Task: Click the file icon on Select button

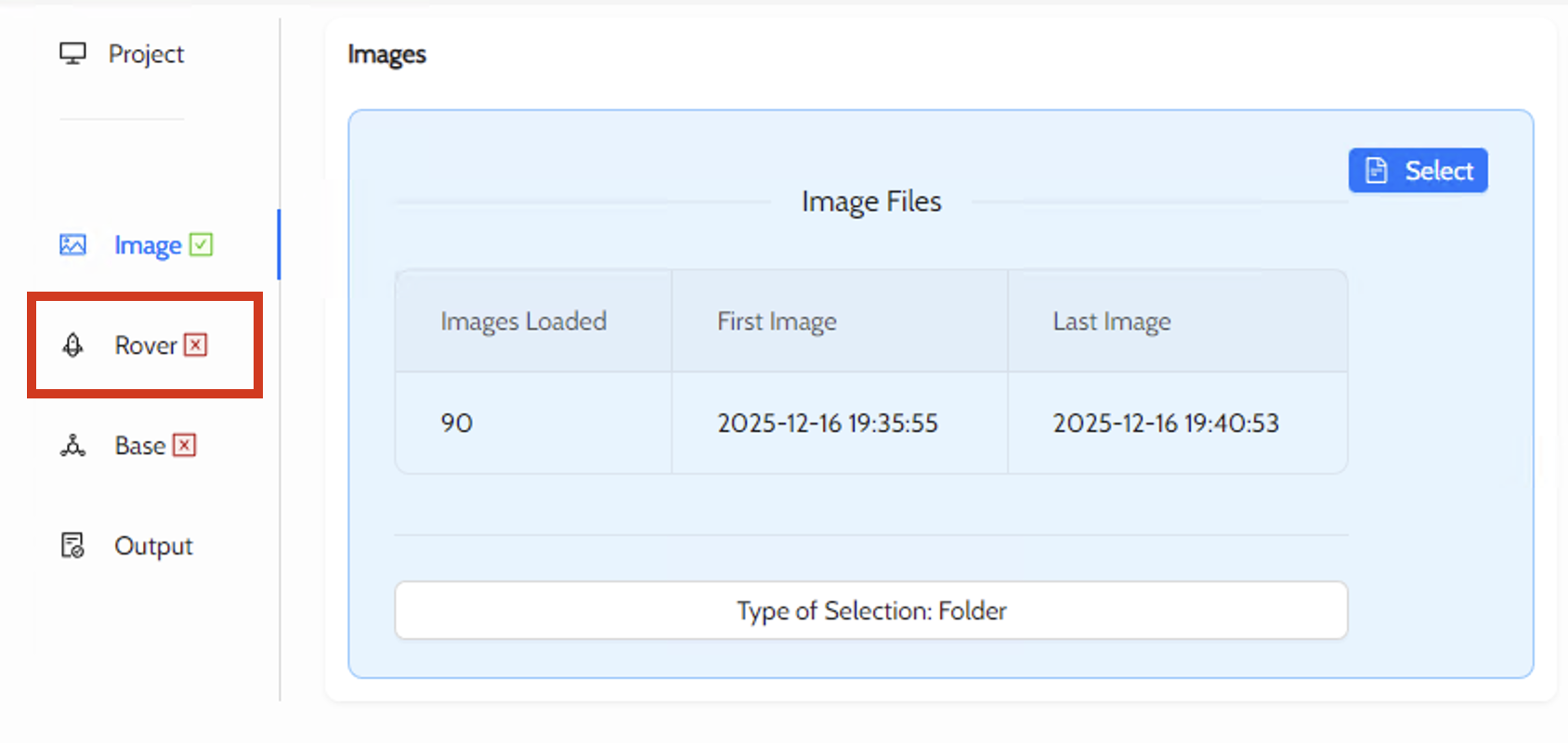Action: [1377, 171]
